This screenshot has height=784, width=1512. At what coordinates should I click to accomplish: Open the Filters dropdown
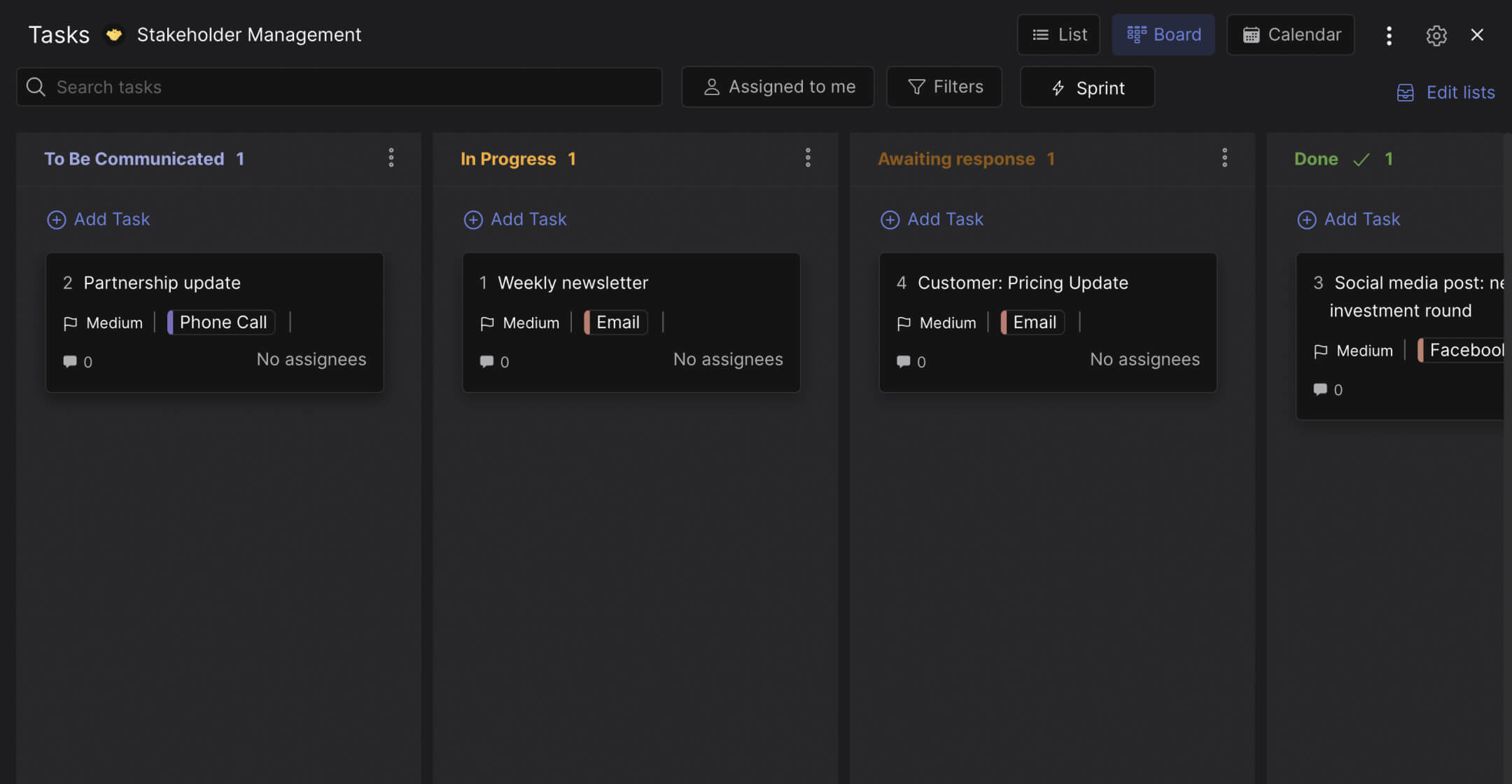tap(944, 87)
